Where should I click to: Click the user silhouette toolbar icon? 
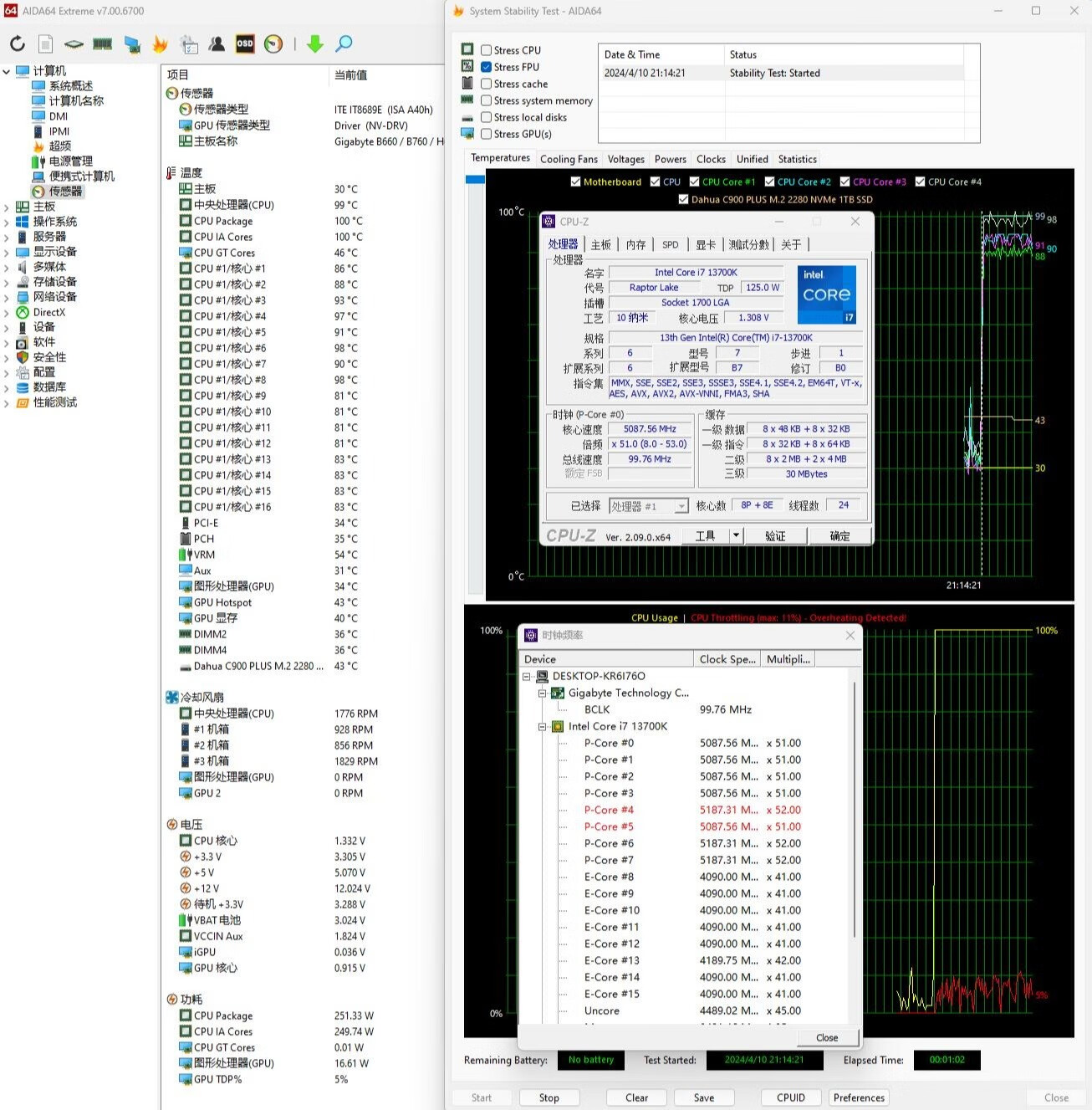[217, 44]
